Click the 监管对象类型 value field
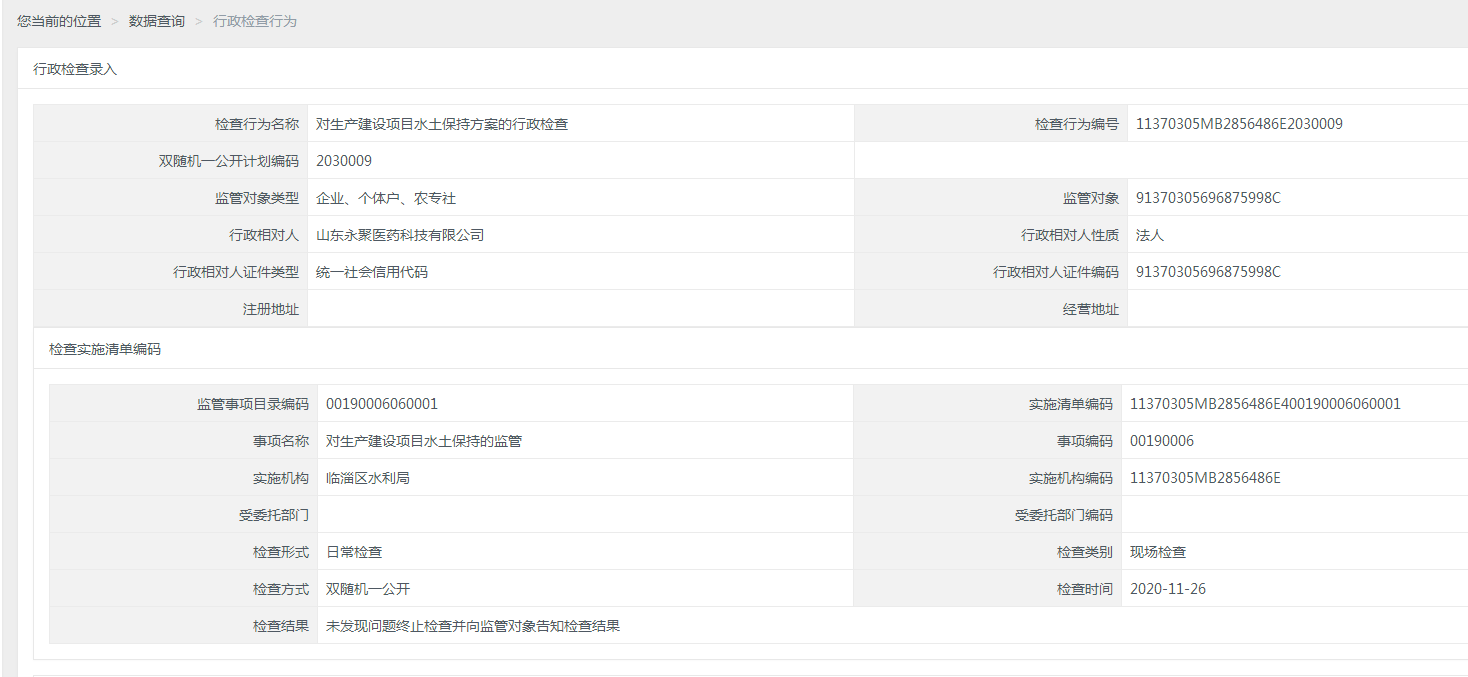 click(x=386, y=198)
